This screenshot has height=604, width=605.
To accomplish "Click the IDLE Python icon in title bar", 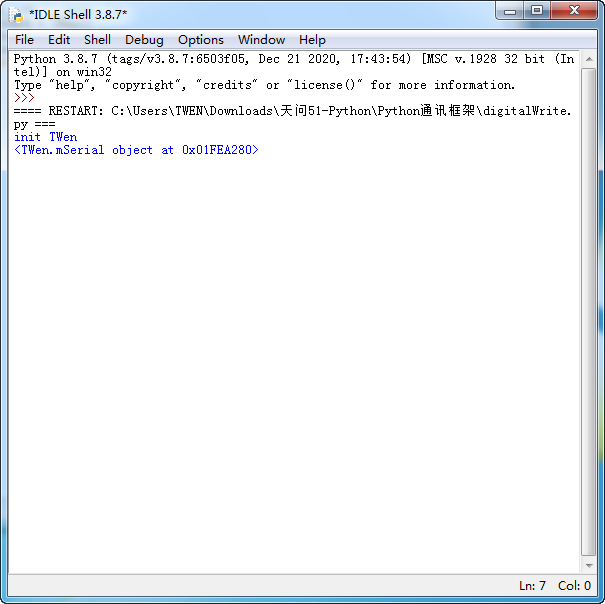I will point(16,15).
